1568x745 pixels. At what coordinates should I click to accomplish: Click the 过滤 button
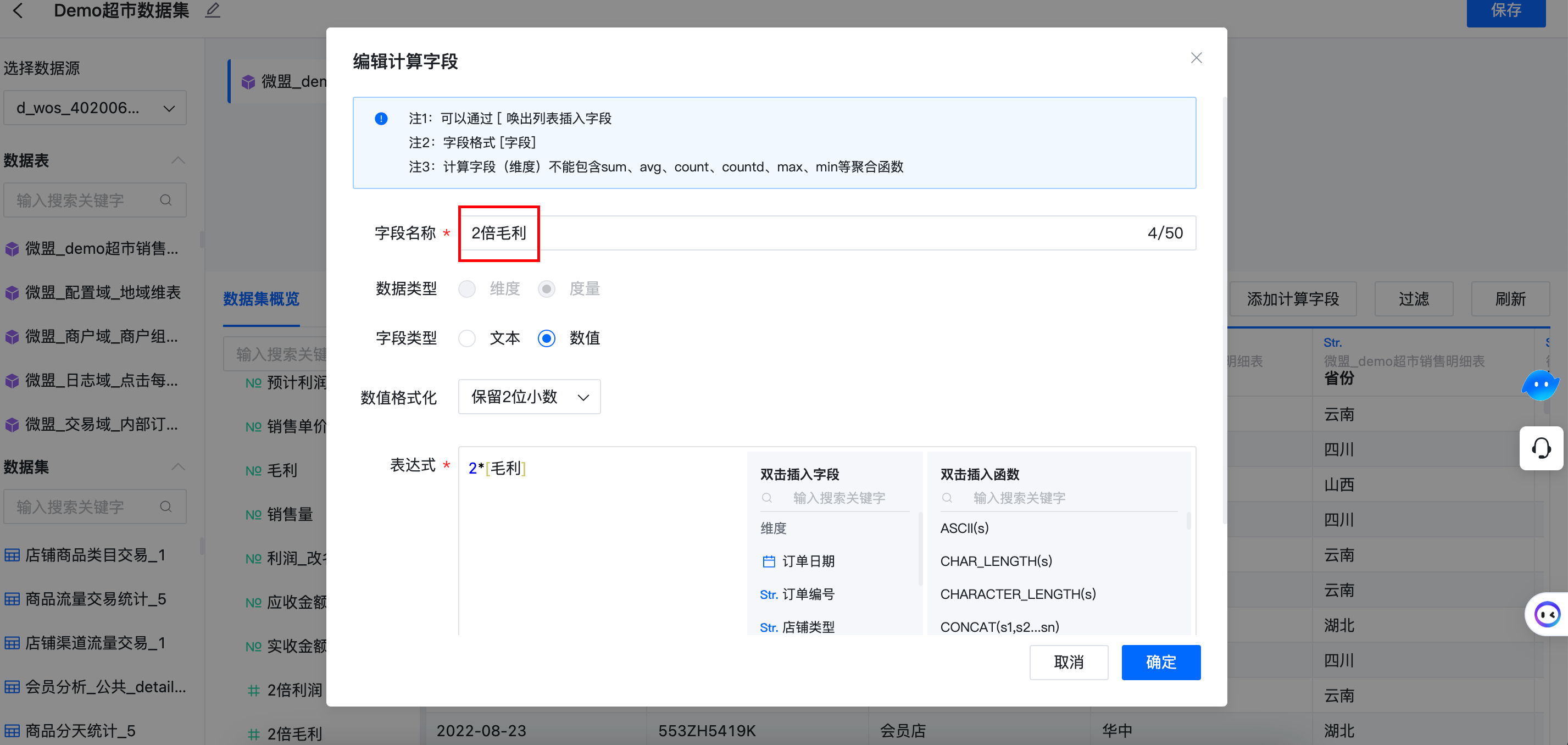tap(1414, 299)
